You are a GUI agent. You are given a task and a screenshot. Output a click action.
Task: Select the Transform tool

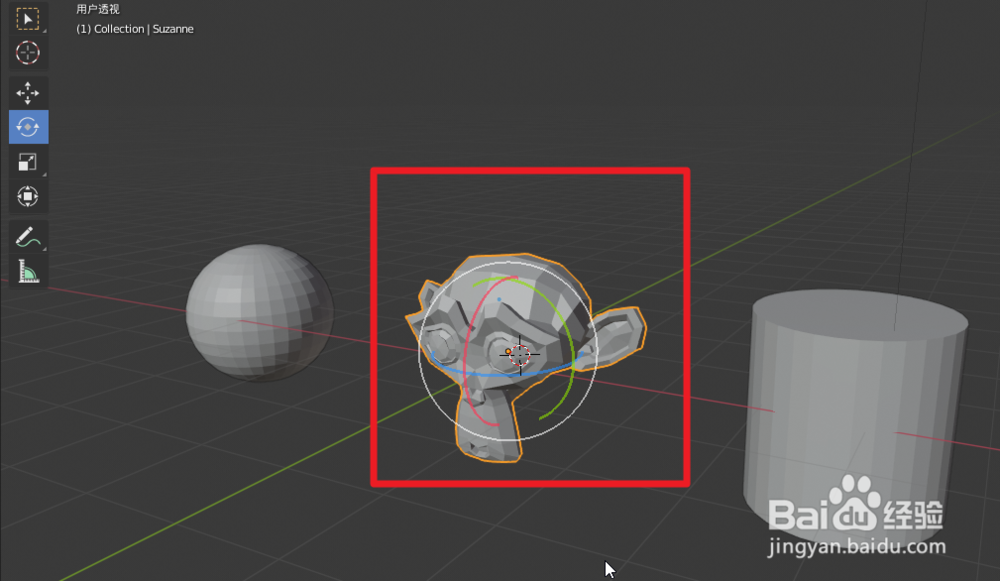tap(27, 196)
